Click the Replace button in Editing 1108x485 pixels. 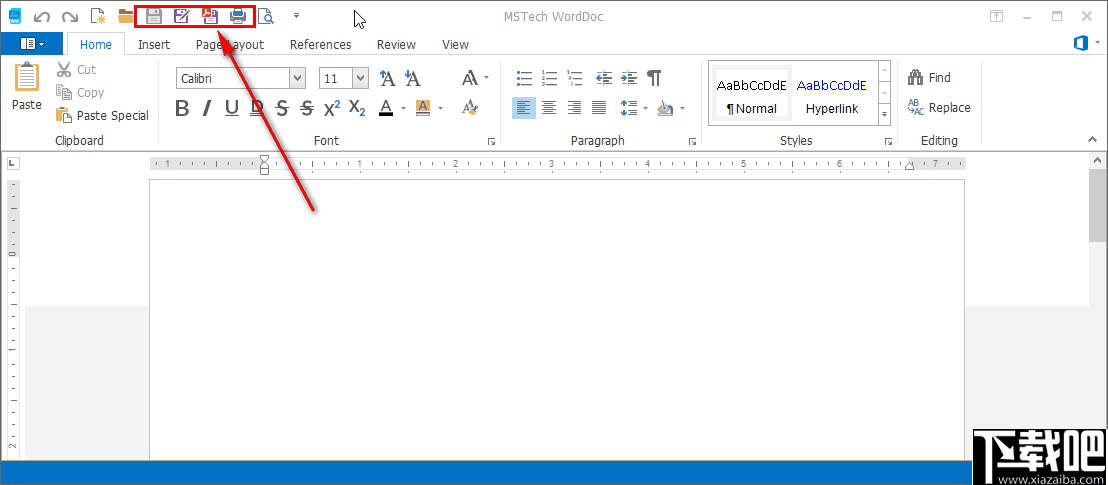pyautogui.click(x=939, y=107)
